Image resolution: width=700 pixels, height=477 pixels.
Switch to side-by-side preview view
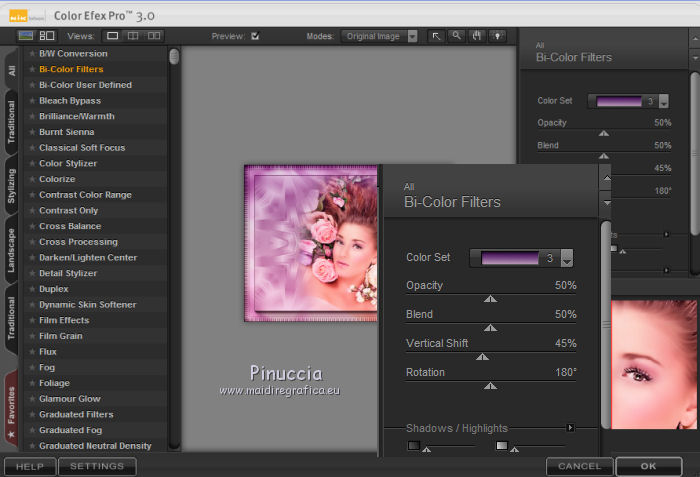[154, 36]
